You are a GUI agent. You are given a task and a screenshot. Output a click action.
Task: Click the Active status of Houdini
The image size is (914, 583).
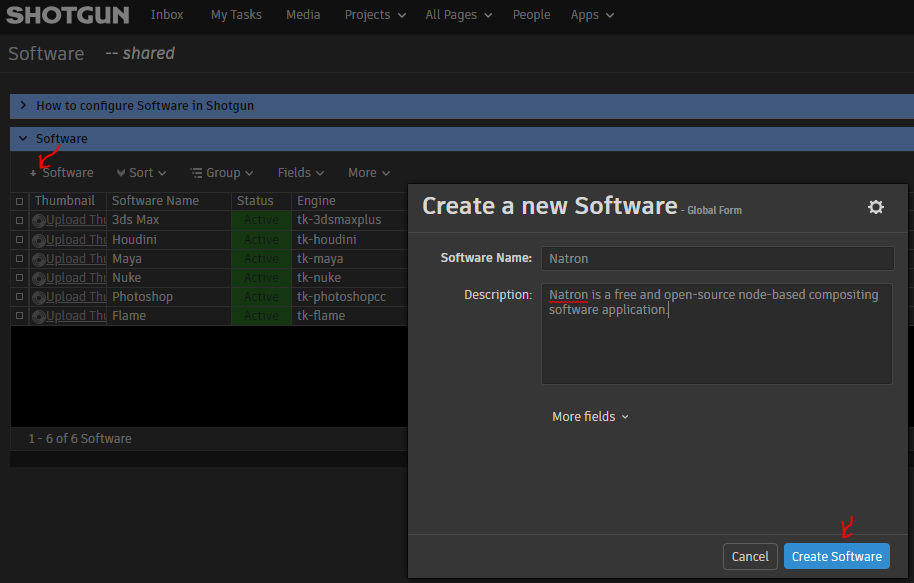click(261, 240)
